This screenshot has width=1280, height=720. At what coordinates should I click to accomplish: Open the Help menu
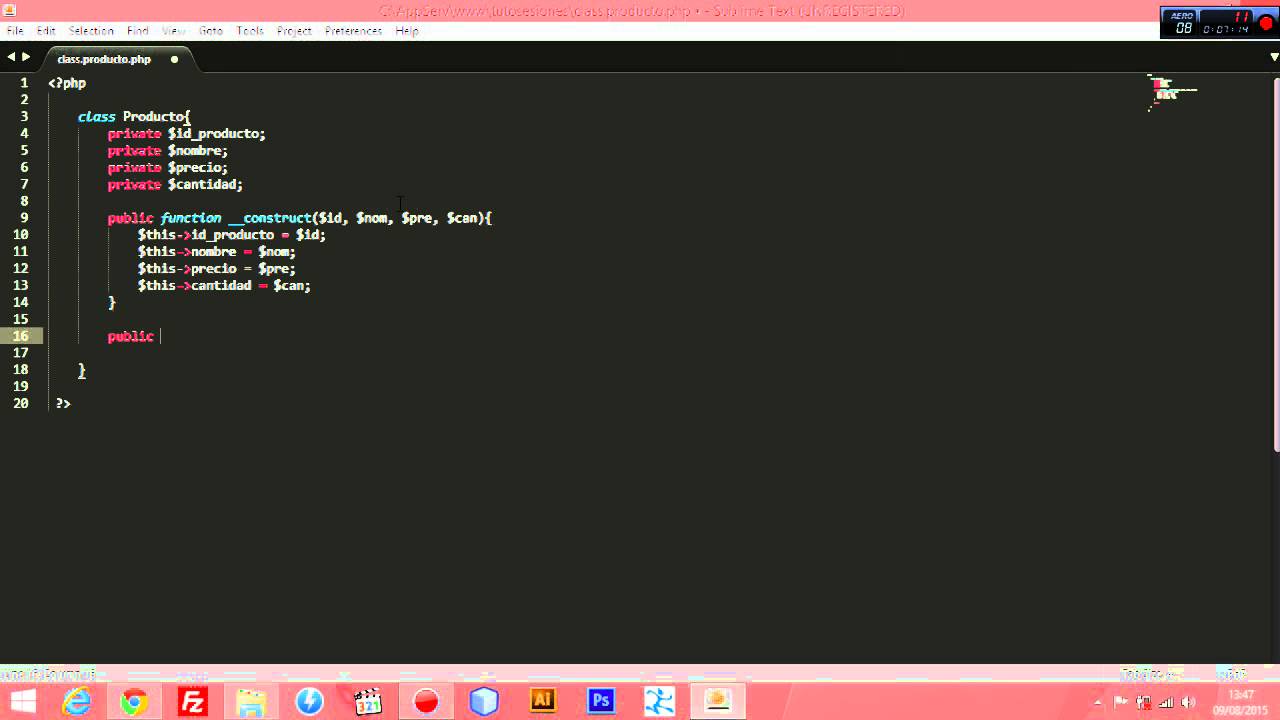pyautogui.click(x=407, y=31)
